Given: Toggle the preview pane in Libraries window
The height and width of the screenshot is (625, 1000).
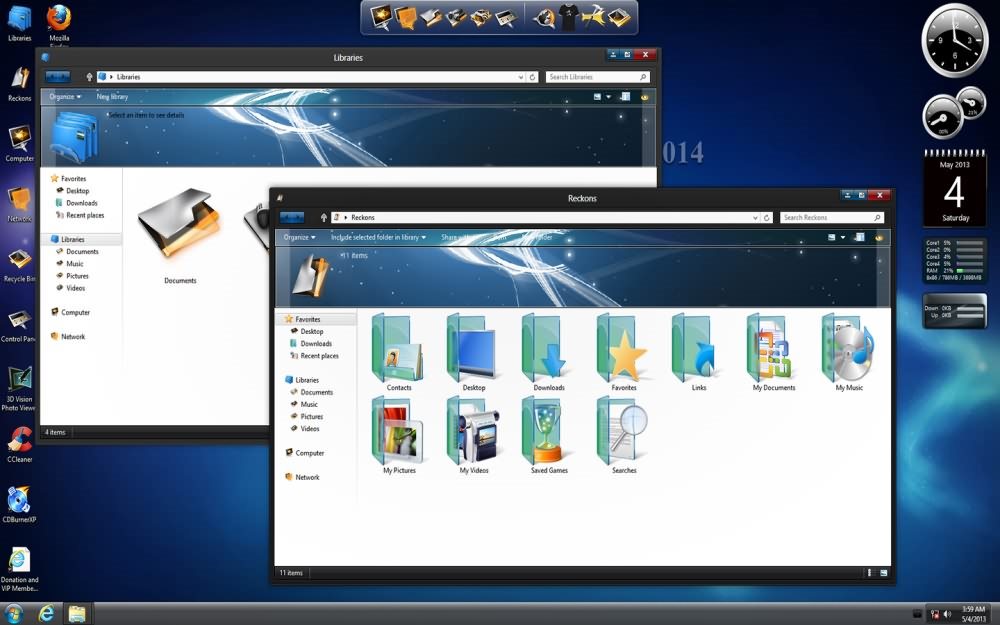Looking at the screenshot, I should 625,97.
